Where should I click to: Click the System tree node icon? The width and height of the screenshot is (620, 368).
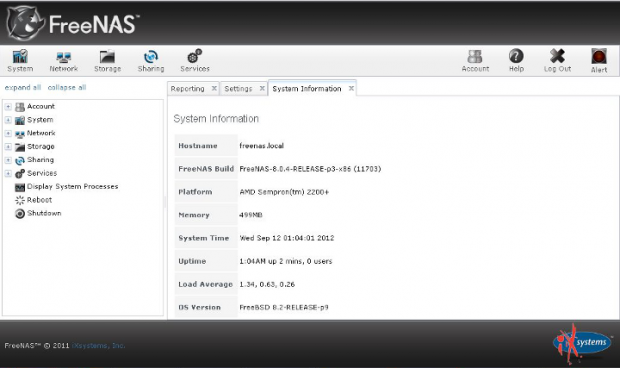point(20,120)
